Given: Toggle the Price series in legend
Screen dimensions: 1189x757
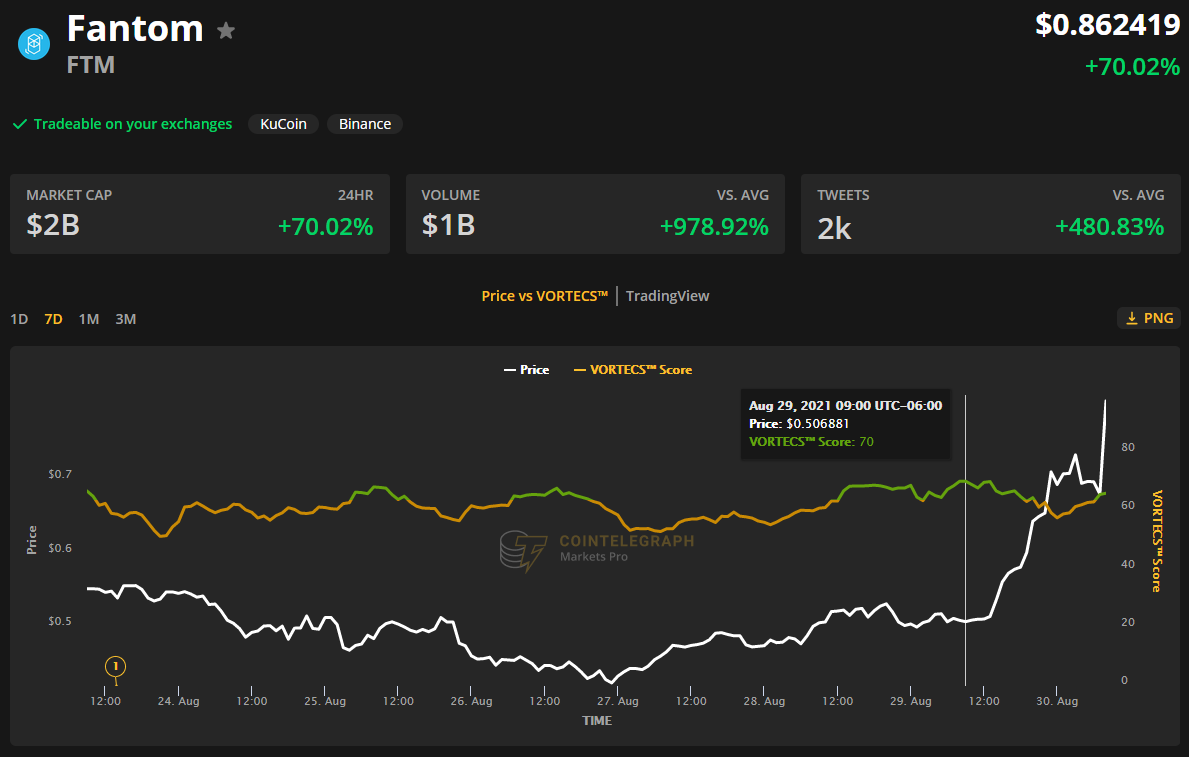Looking at the screenshot, I should tap(526, 369).
